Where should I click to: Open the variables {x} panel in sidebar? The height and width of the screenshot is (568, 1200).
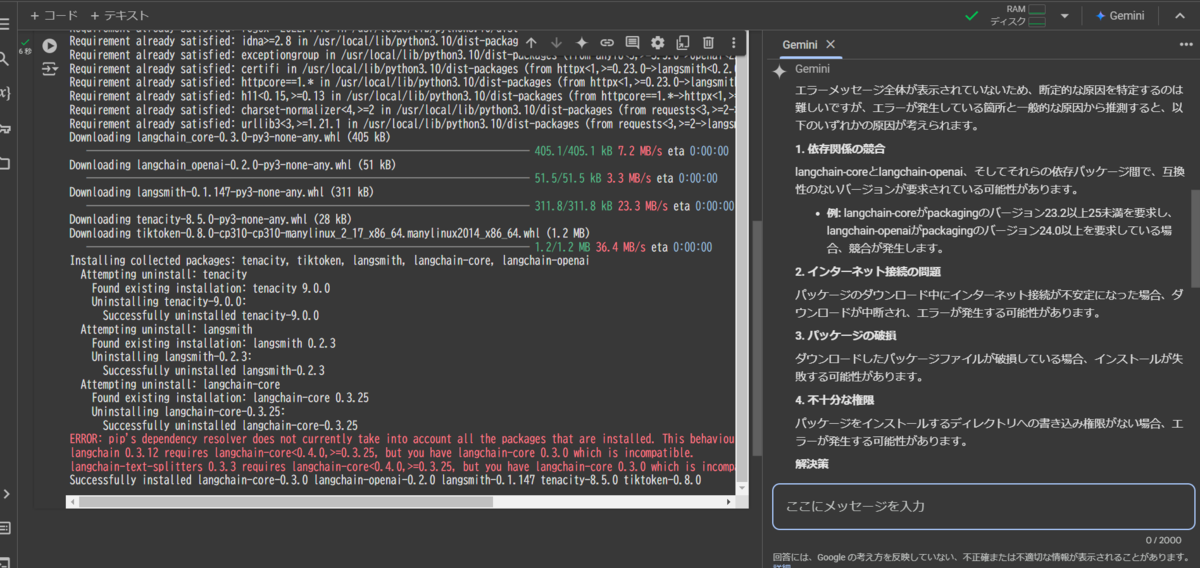coord(5,93)
